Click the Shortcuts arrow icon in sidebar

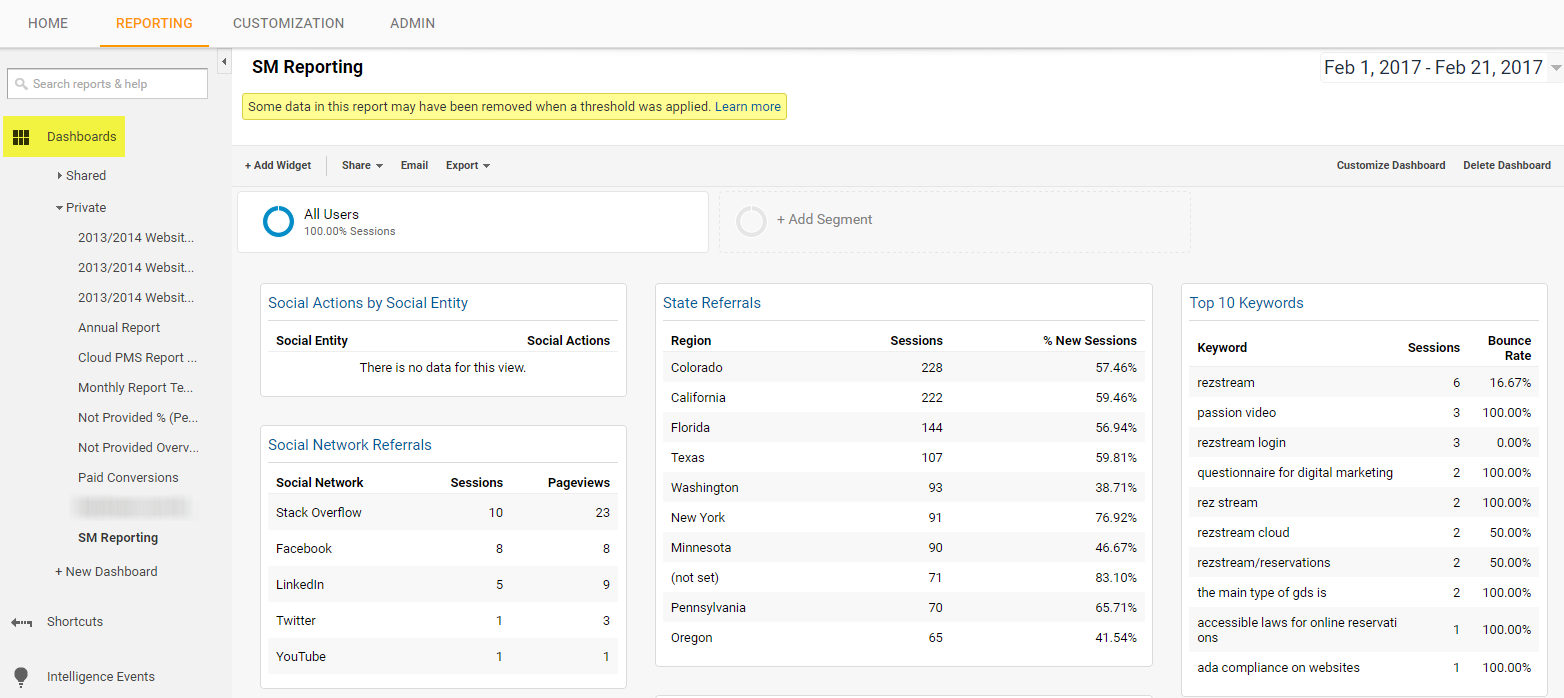pos(21,622)
